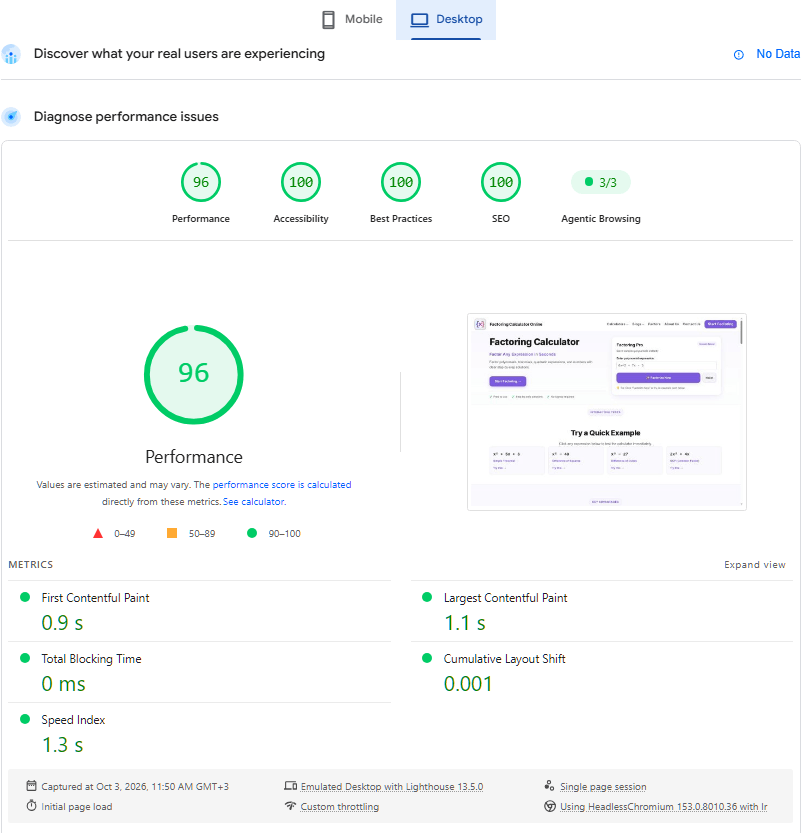The image size is (802, 833).
Task: Expand First Contentful Paint metric
Action: (x=200, y=611)
